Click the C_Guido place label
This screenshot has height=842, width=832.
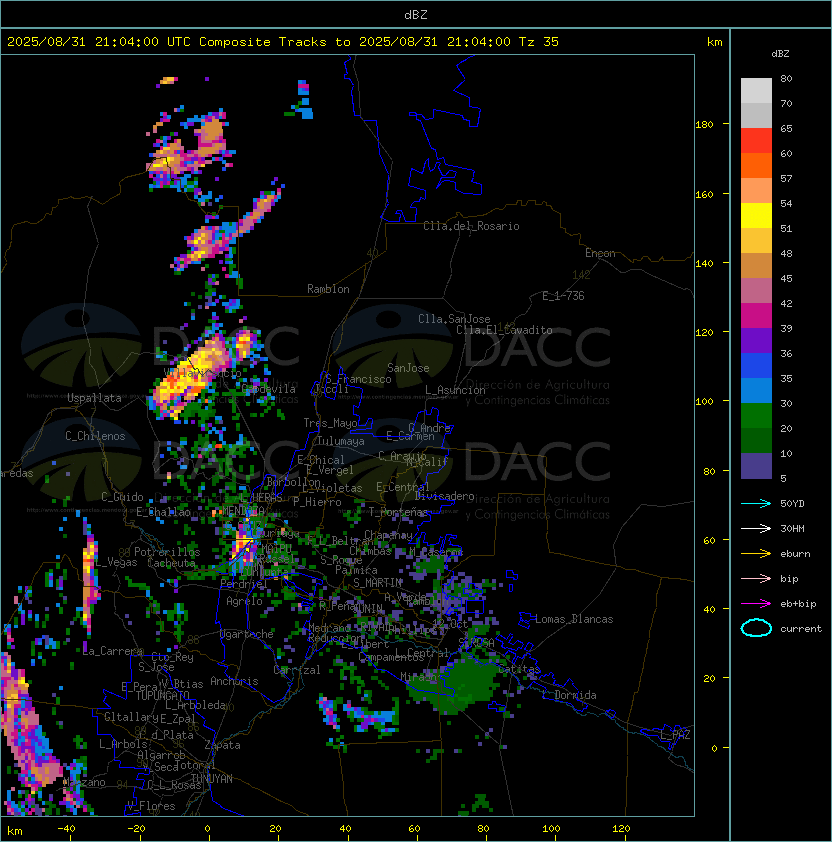122,497
